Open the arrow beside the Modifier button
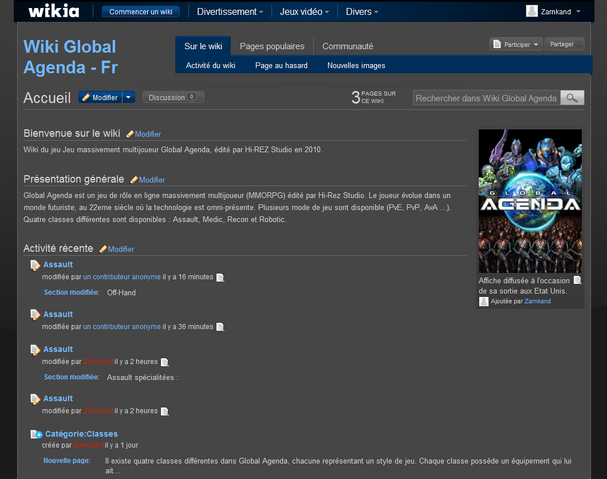This screenshot has width=607, height=479. click(129, 97)
